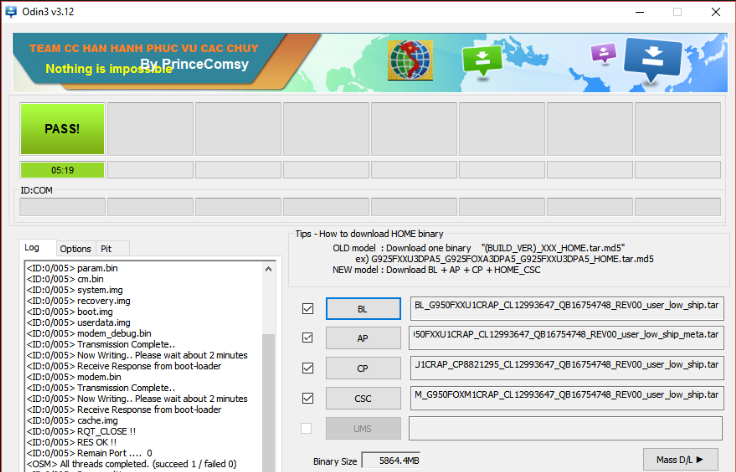Click the second empty status slot
Screen dimensions: 736x472
coord(150,129)
